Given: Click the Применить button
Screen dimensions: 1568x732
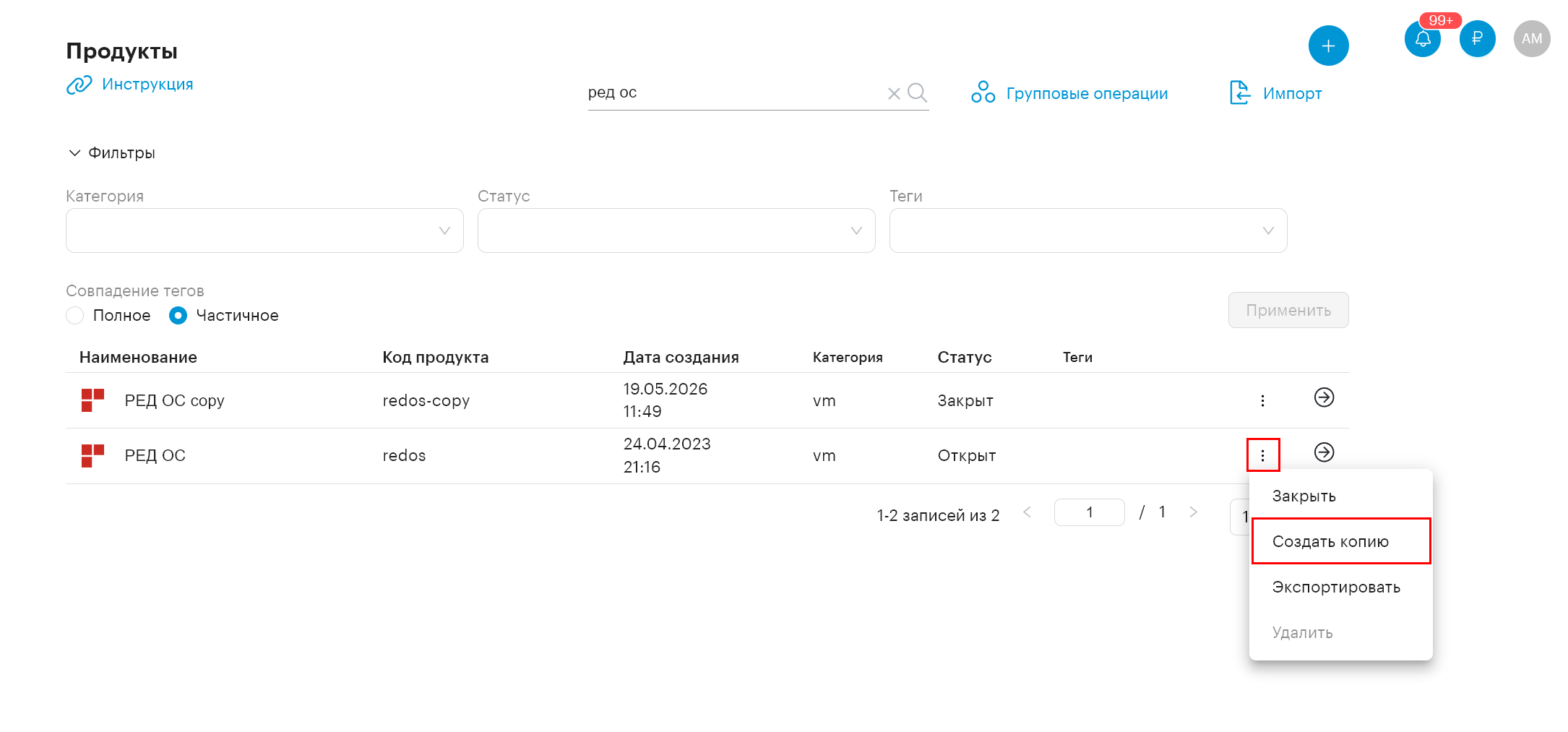Looking at the screenshot, I should click(x=1288, y=310).
